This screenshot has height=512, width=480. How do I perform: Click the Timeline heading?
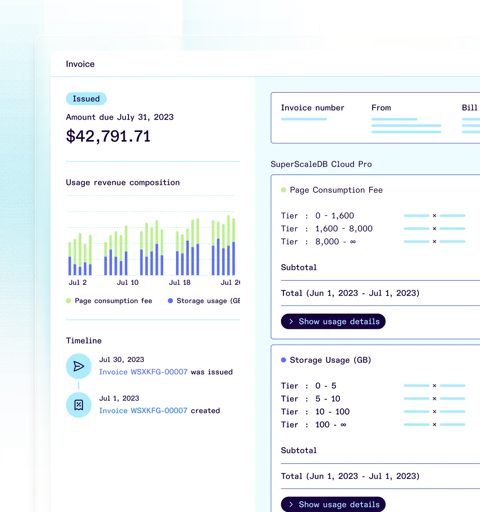tap(84, 341)
